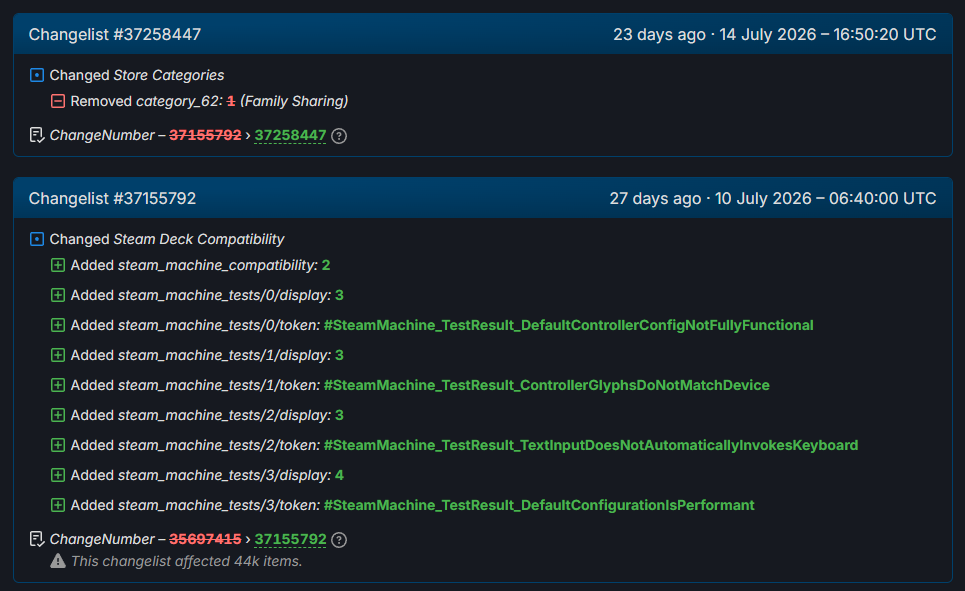Image resolution: width=965 pixels, height=591 pixels.
Task: Click blue square icon beside Steam Deck Compatibility
Action: tap(37, 239)
